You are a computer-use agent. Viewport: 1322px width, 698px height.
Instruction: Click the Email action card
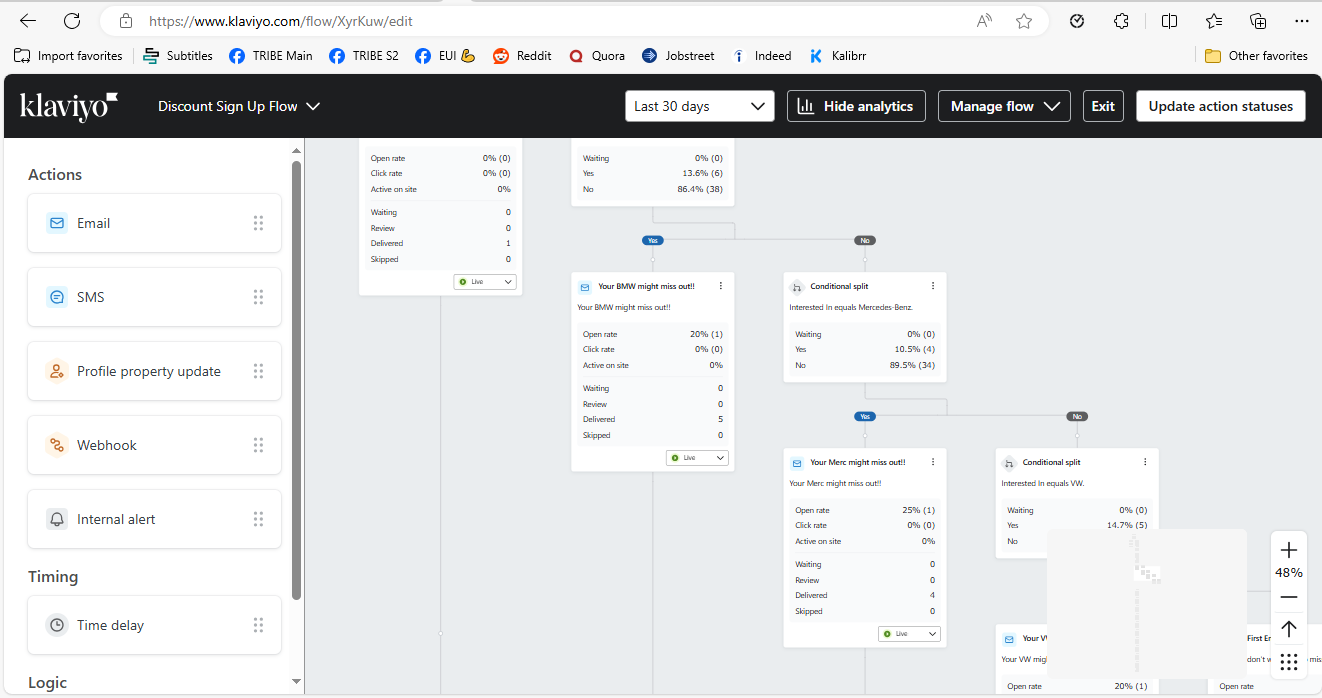tap(154, 223)
